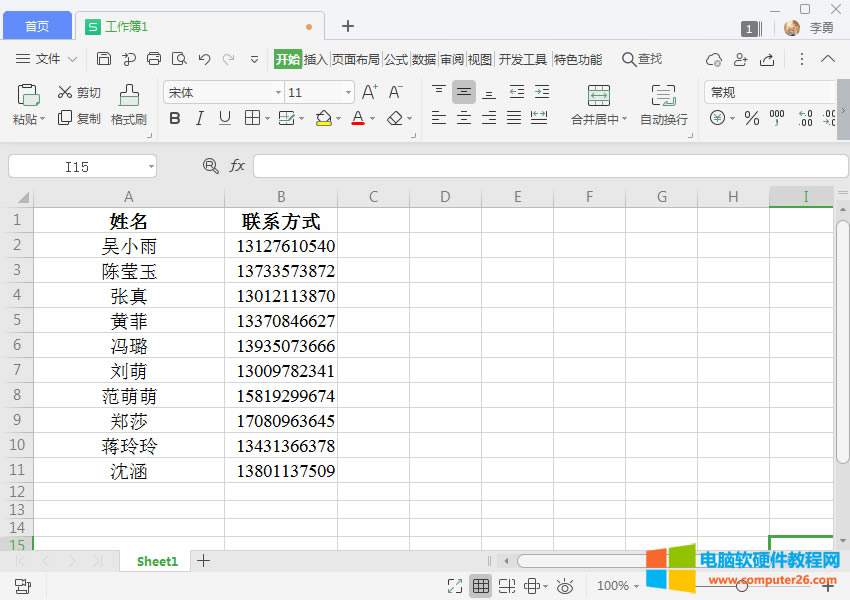Viewport: 850px width, 600px height.
Task: Click the Format Painter (格式刷) icon
Action: 128,96
